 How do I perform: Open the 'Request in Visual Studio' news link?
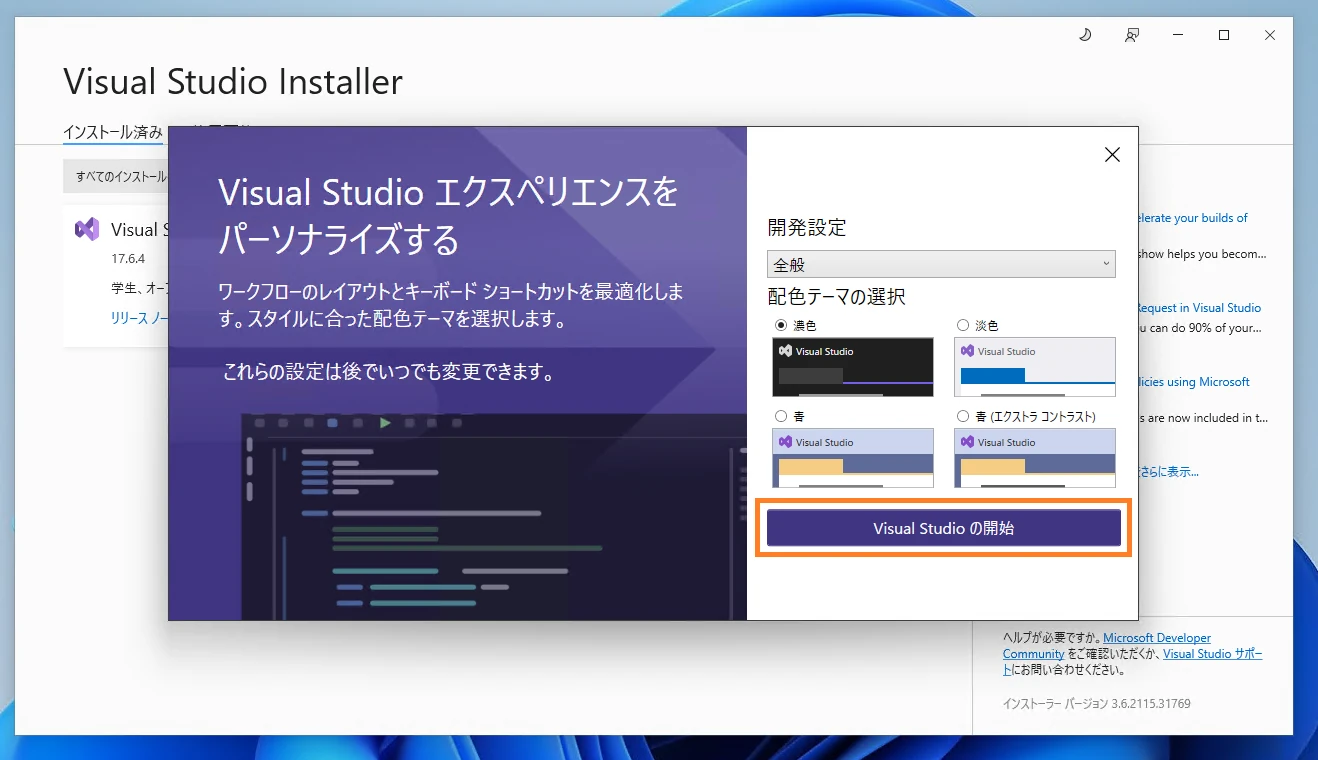pos(1199,308)
